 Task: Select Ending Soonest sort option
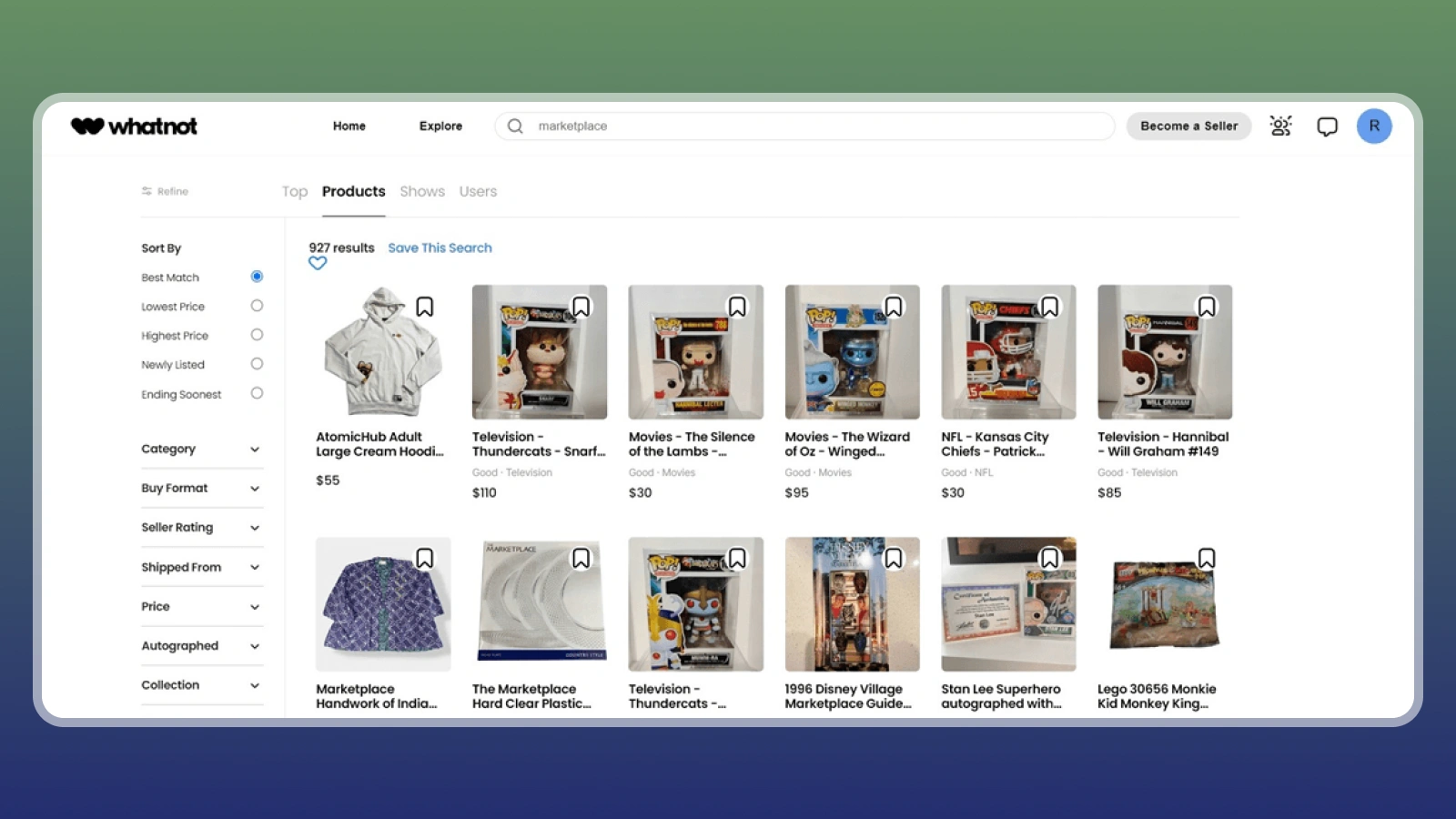click(257, 393)
